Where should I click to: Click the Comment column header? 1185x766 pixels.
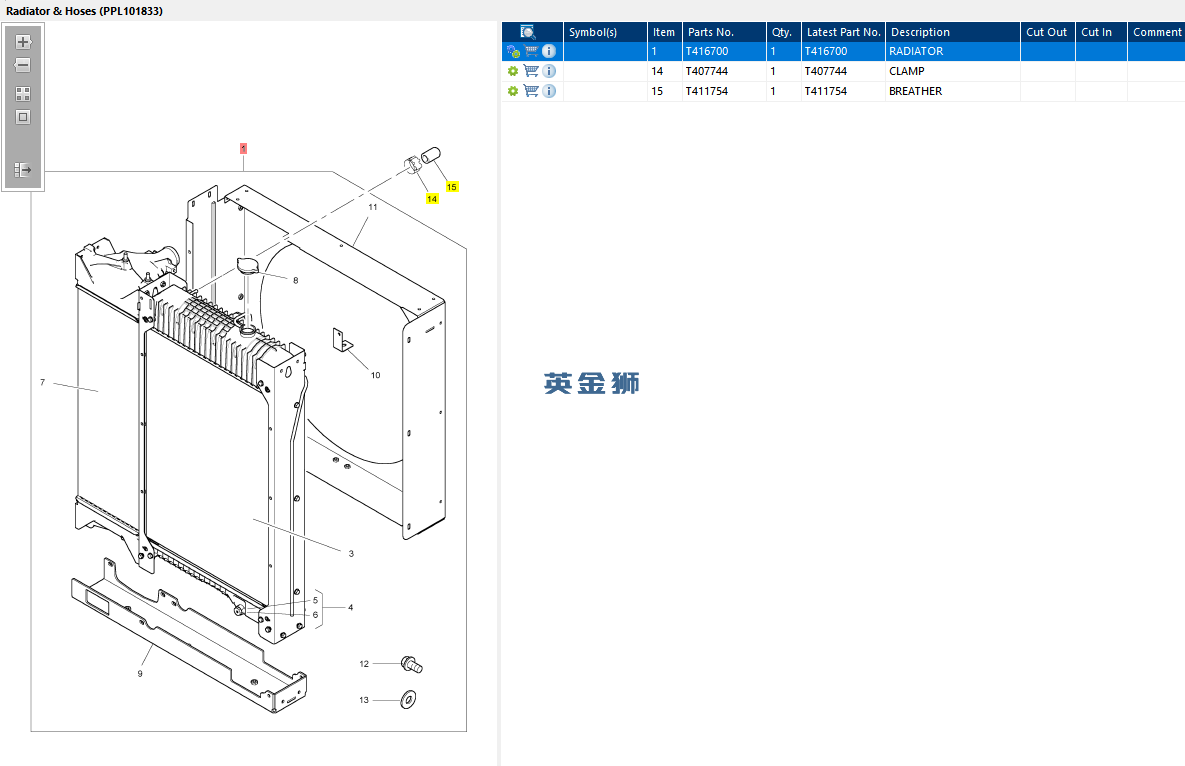(1156, 32)
